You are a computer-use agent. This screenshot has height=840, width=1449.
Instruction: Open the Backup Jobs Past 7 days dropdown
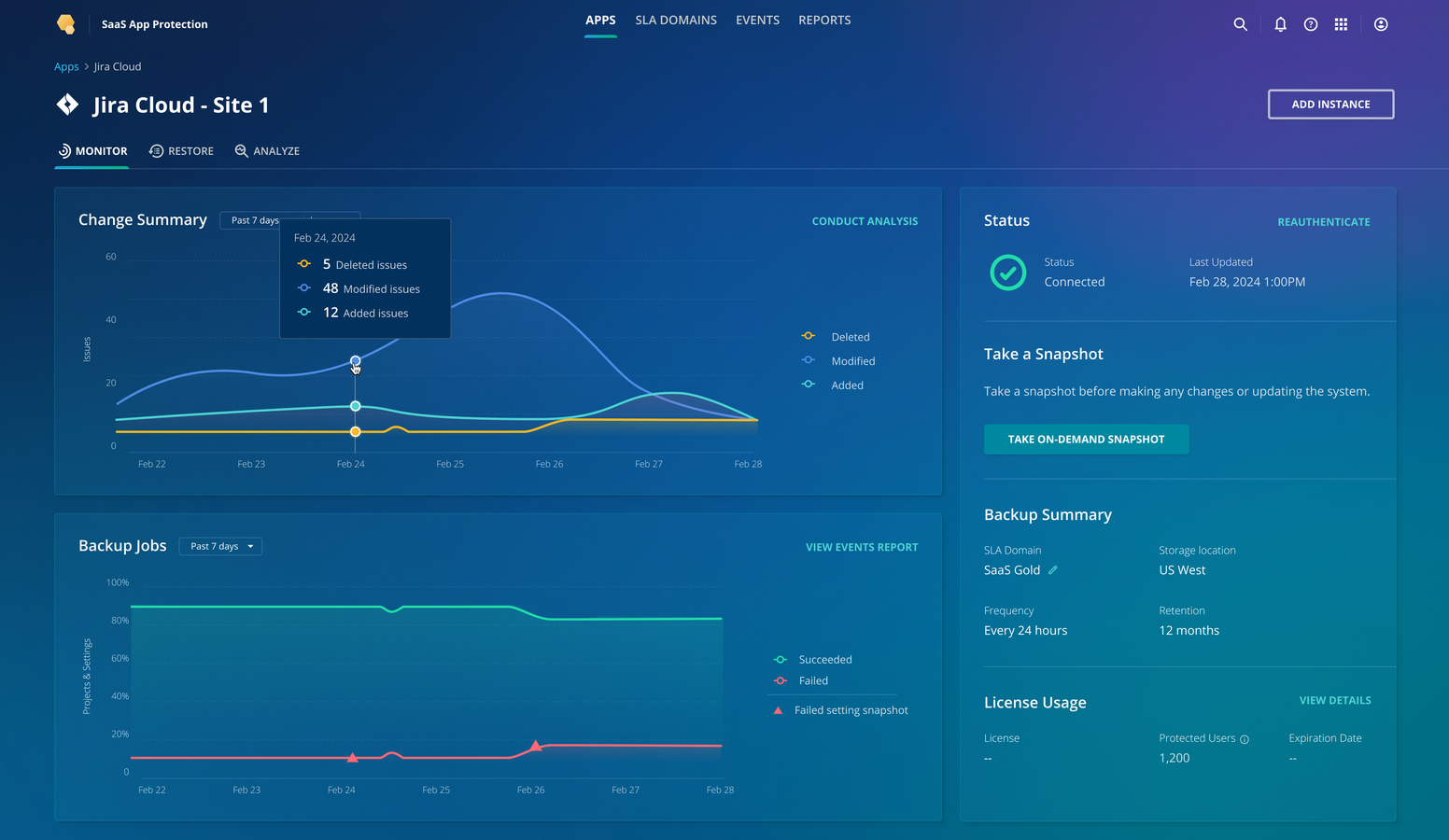tap(220, 546)
